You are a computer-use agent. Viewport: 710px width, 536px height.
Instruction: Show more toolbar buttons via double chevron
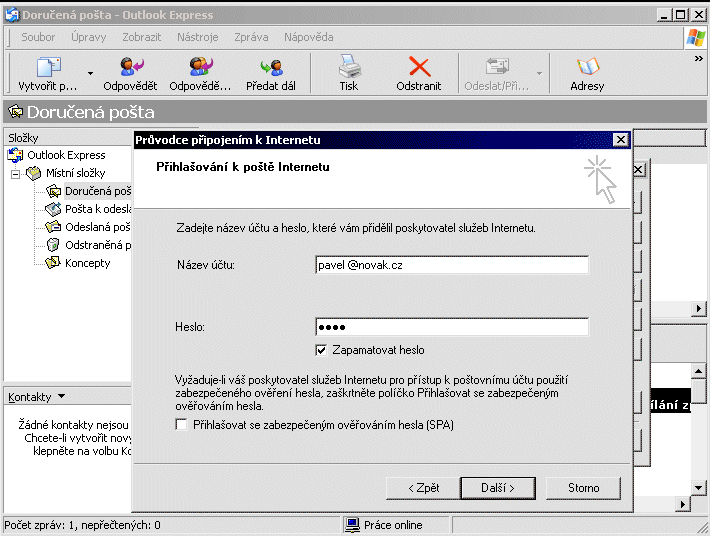[x=699, y=58]
